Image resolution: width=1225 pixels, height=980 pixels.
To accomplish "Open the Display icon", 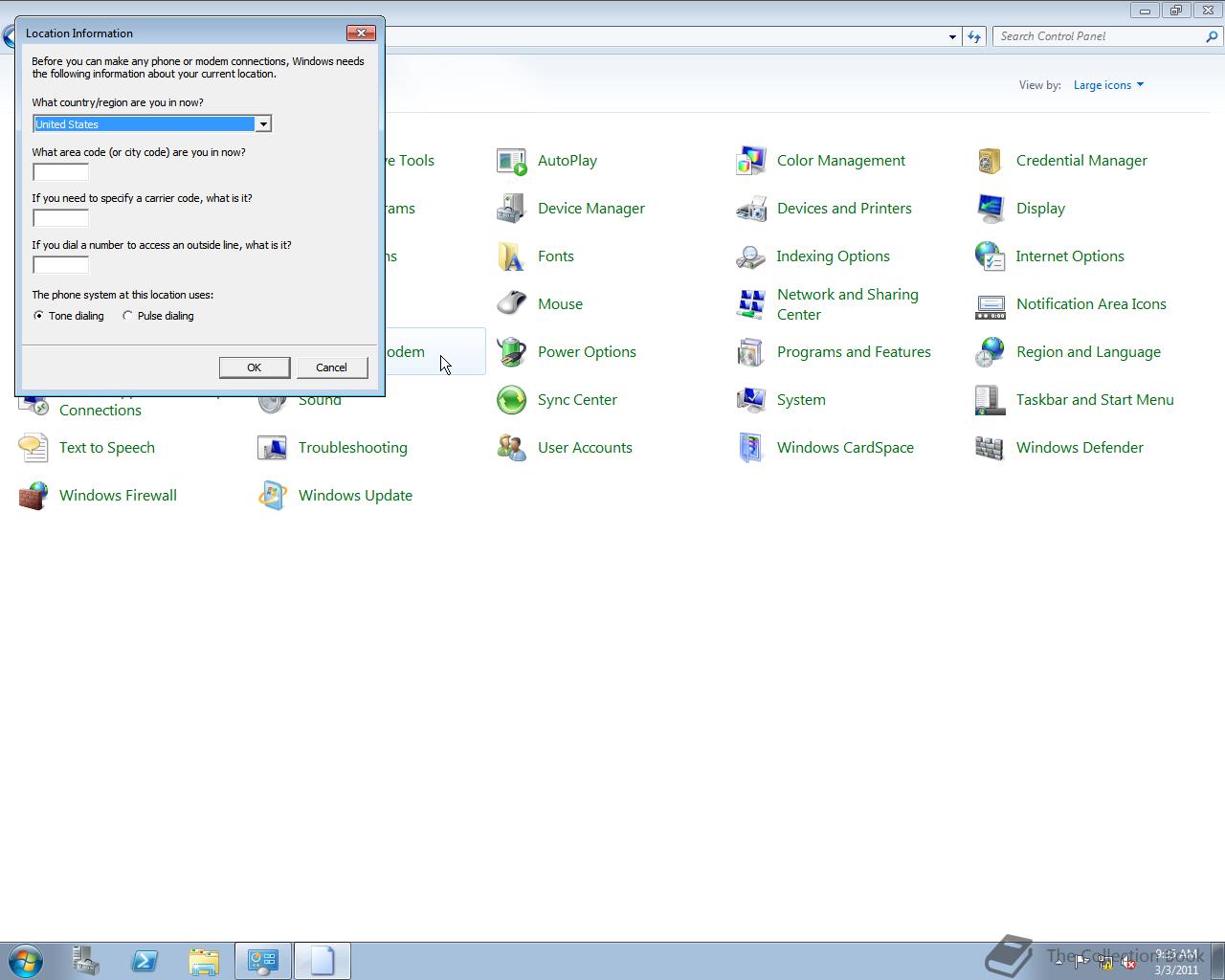I will (991, 209).
